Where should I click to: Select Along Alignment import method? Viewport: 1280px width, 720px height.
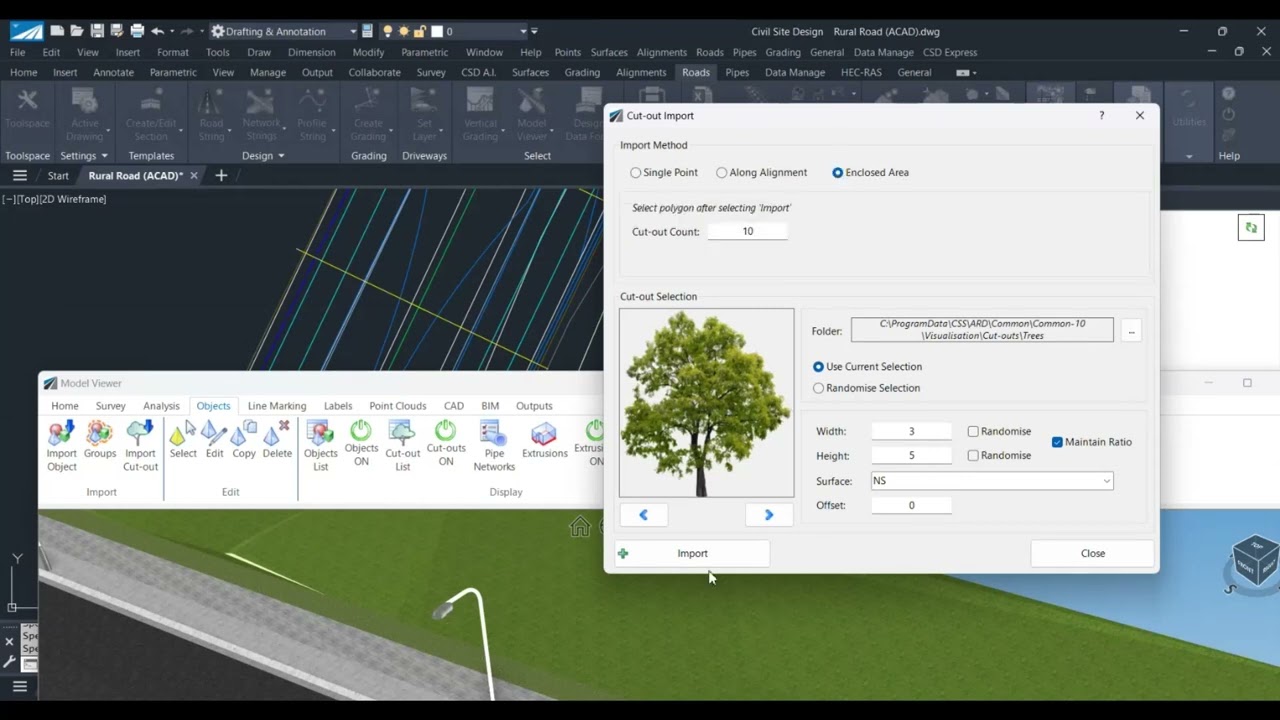point(761,172)
